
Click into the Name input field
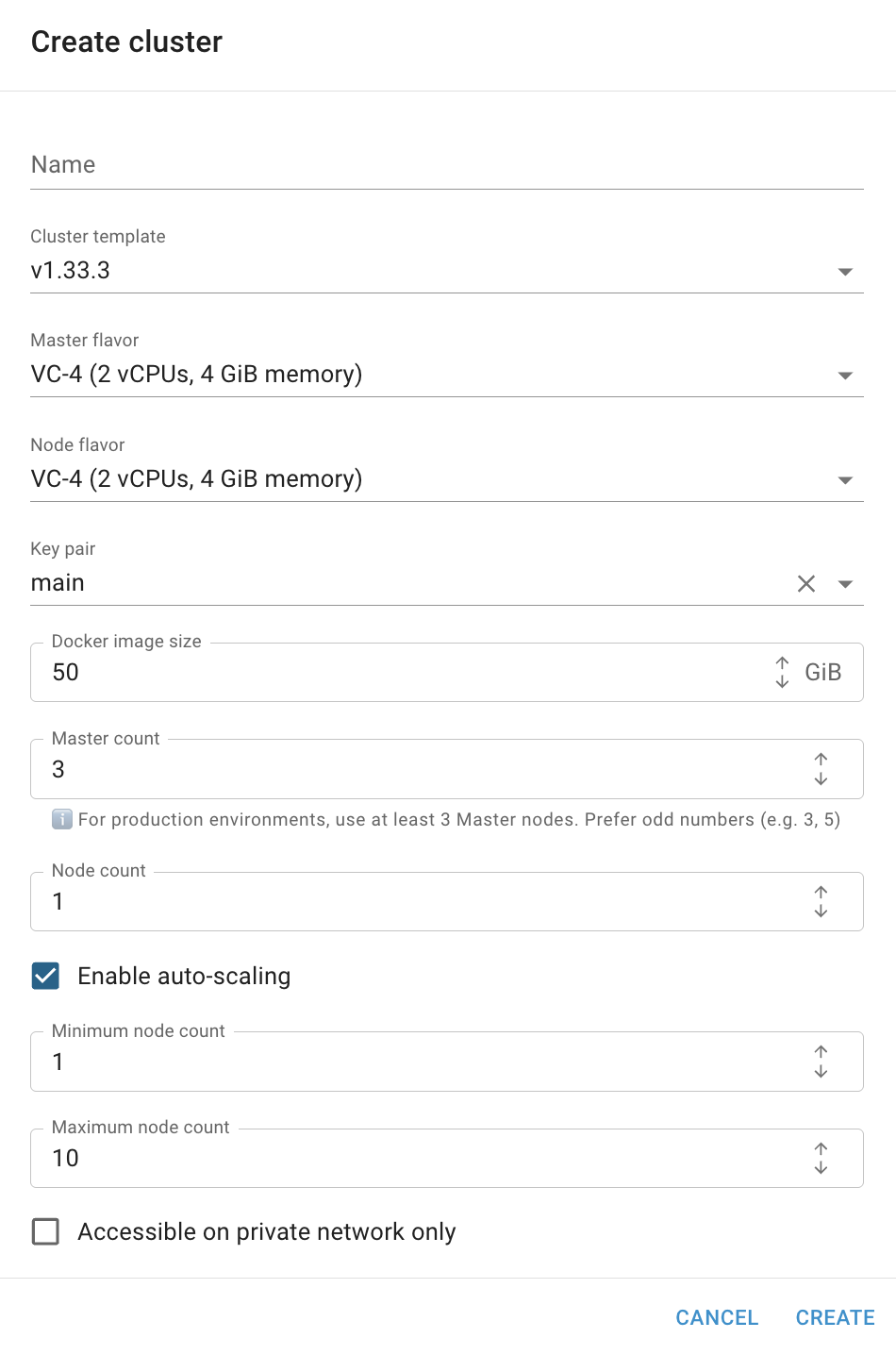click(377, 165)
